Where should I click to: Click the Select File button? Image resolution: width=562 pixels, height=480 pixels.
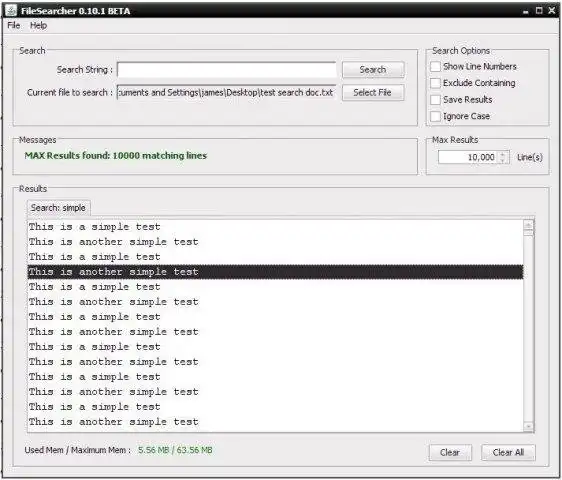click(x=373, y=92)
